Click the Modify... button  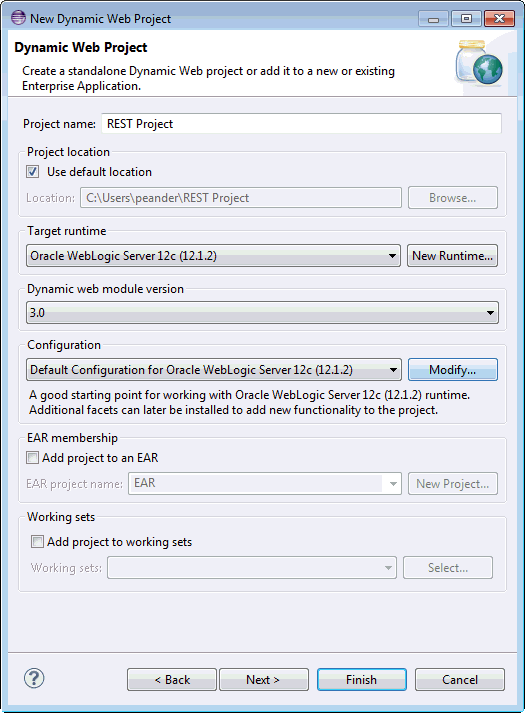tap(453, 370)
